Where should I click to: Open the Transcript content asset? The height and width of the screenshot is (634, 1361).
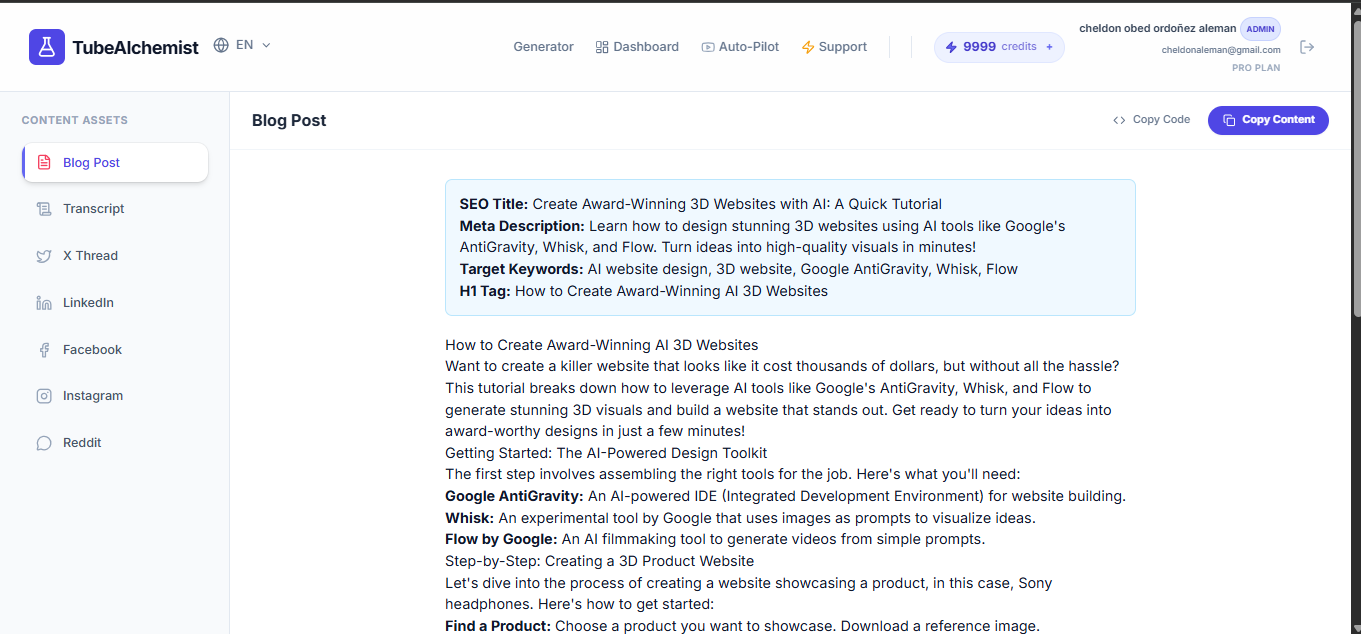click(x=92, y=208)
